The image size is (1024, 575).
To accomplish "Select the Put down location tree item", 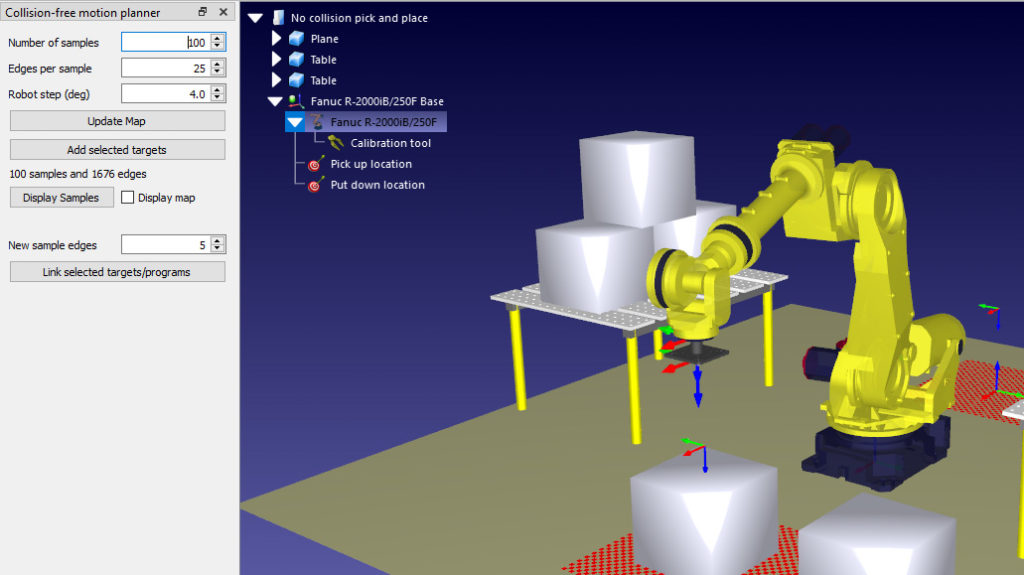I will coord(377,185).
